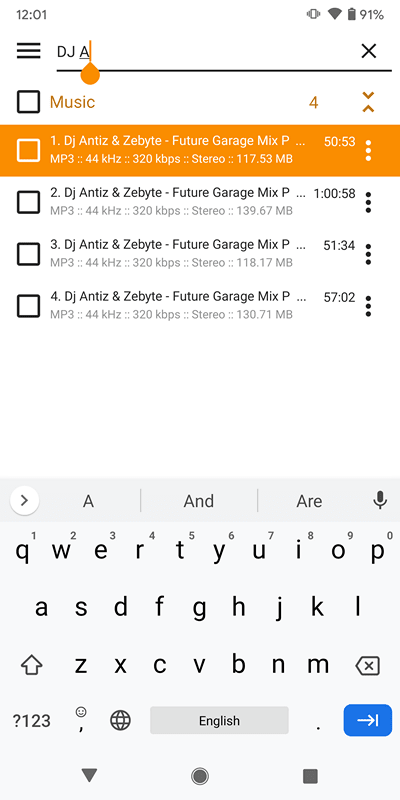
Task: Open the three-dot menu for track 2
Action: click(368, 202)
